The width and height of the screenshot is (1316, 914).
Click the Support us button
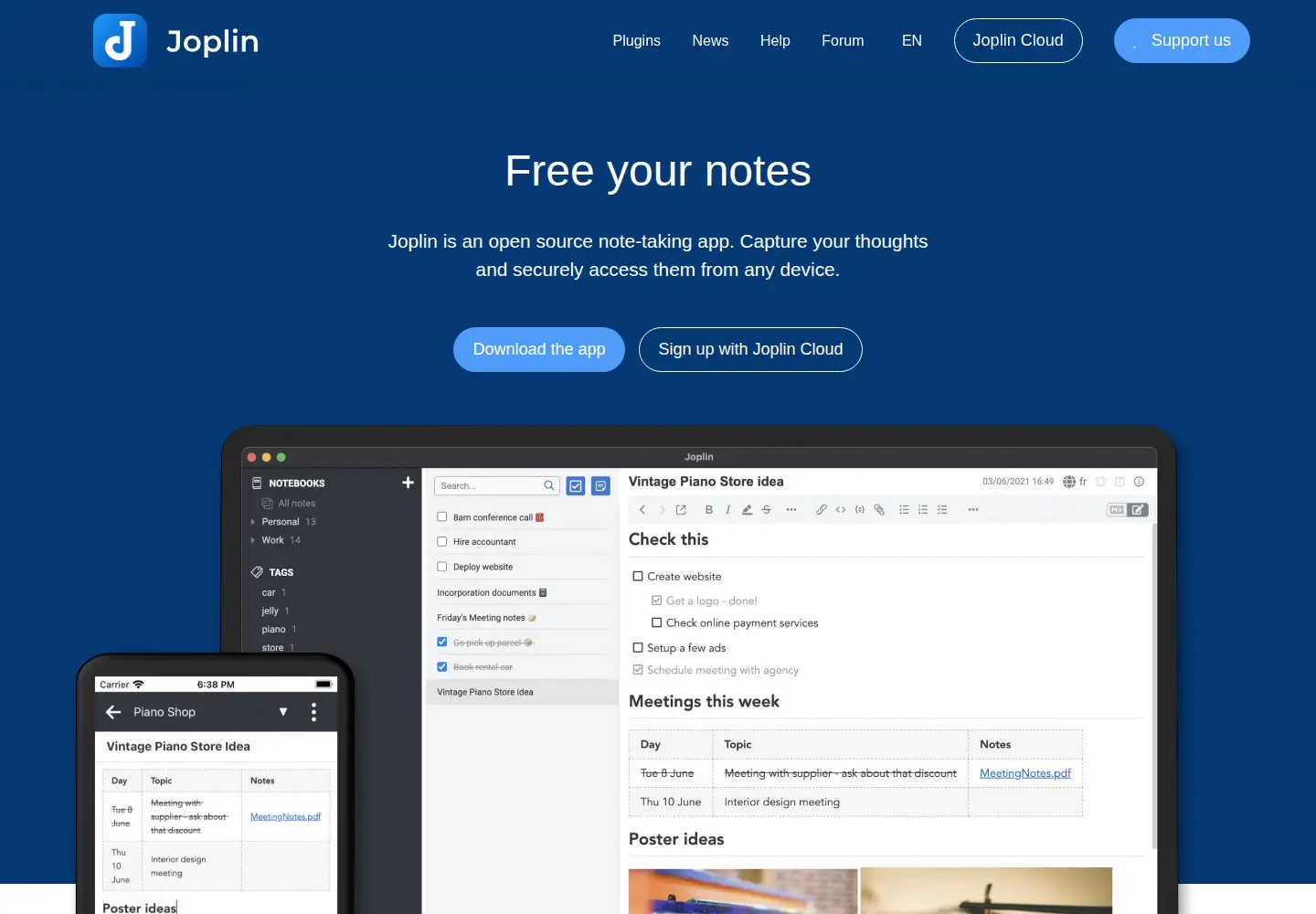pyautogui.click(x=1182, y=40)
